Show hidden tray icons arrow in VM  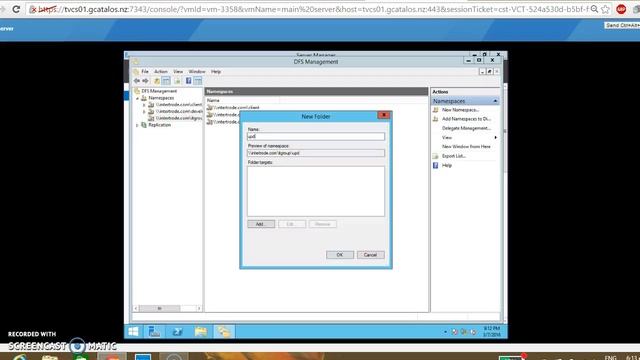click(445, 332)
